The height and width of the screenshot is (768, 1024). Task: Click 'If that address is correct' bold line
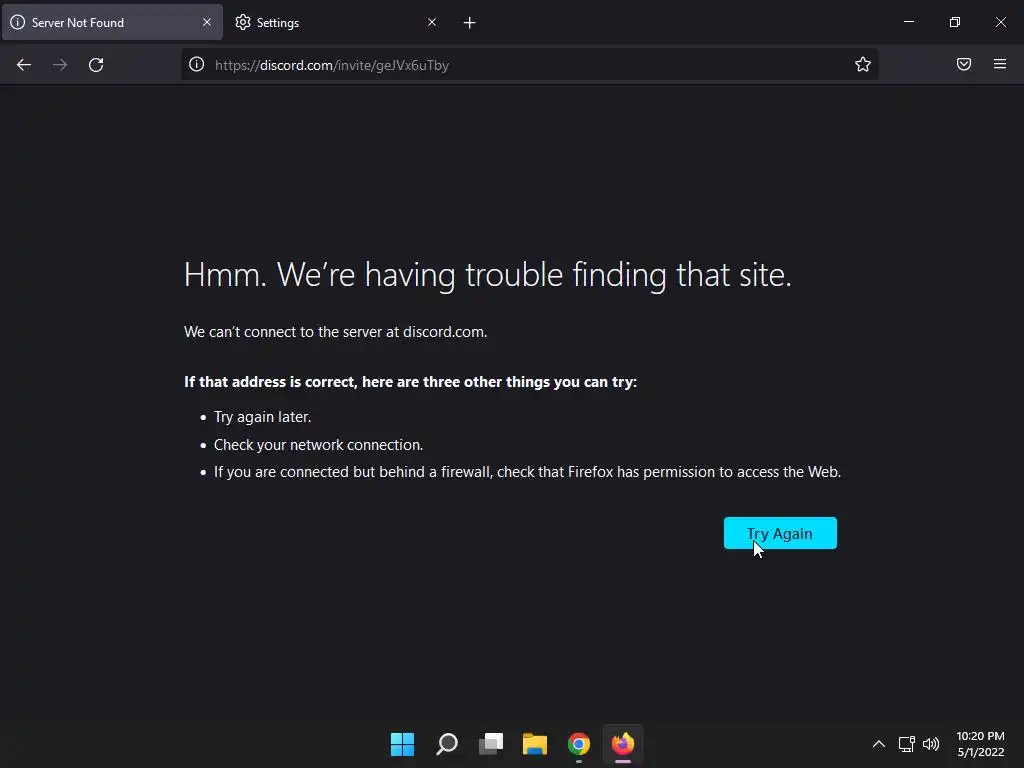click(x=410, y=381)
